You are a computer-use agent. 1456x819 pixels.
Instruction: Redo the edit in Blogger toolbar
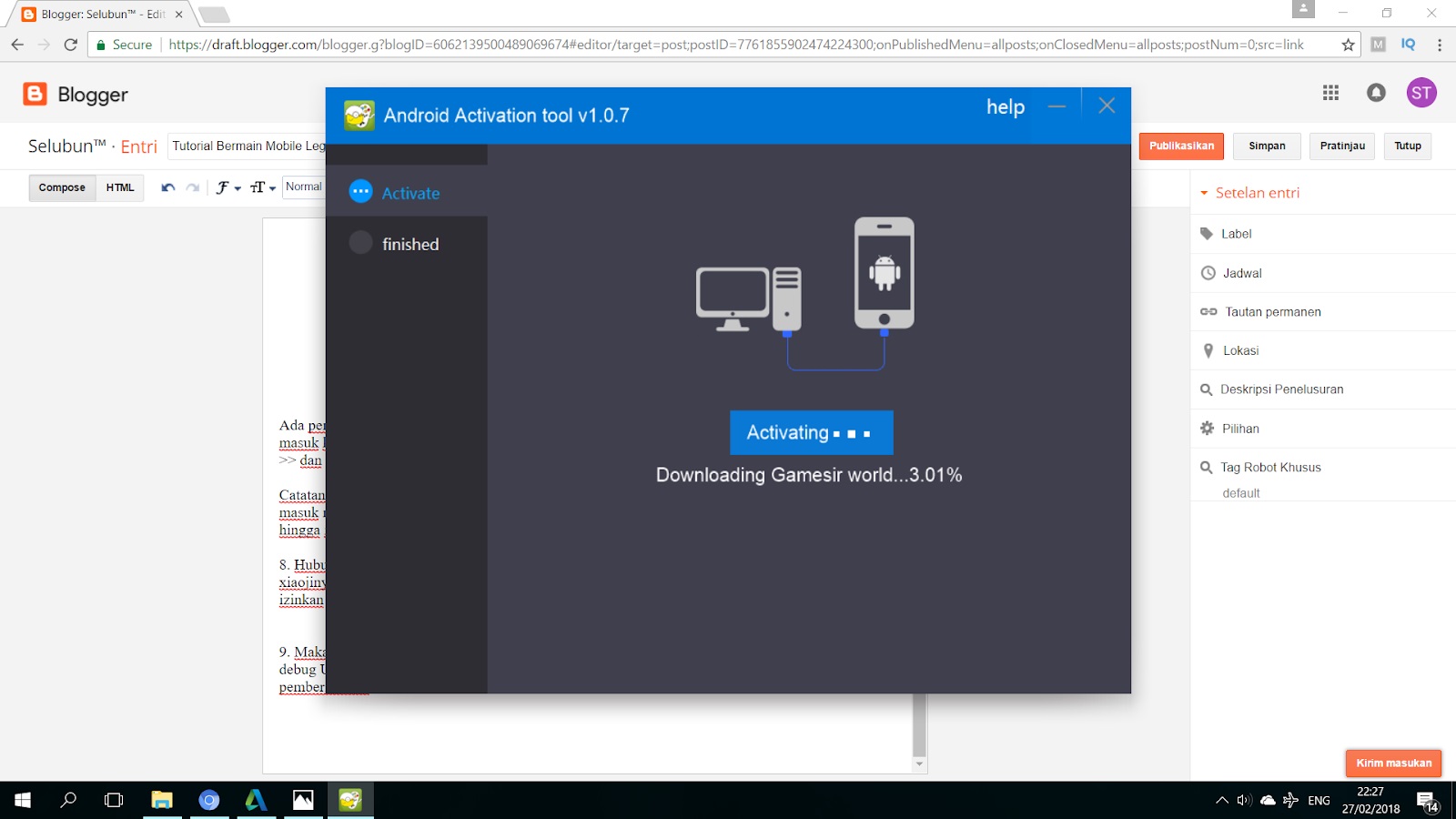pyautogui.click(x=193, y=187)
